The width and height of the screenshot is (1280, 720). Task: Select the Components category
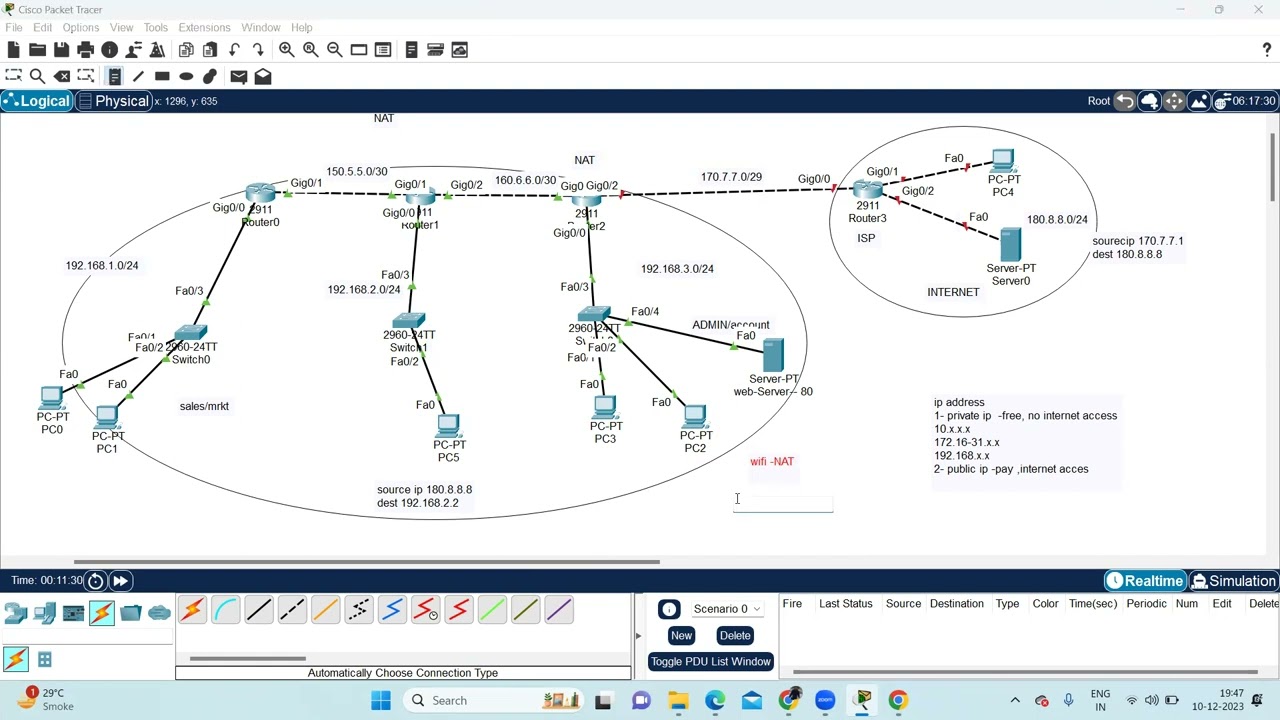[73, 613]
